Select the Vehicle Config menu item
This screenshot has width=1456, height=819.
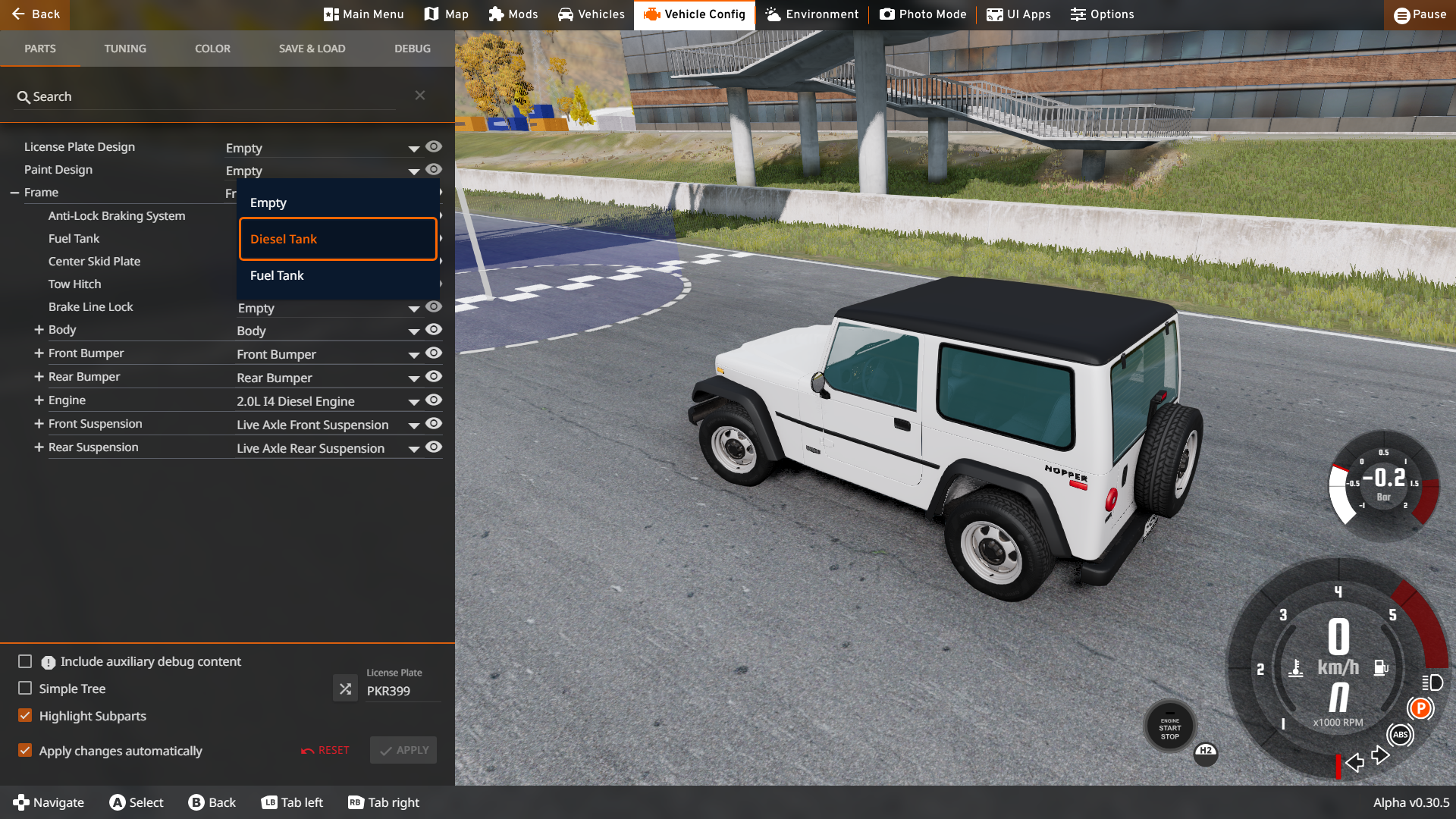pos(695,14)
